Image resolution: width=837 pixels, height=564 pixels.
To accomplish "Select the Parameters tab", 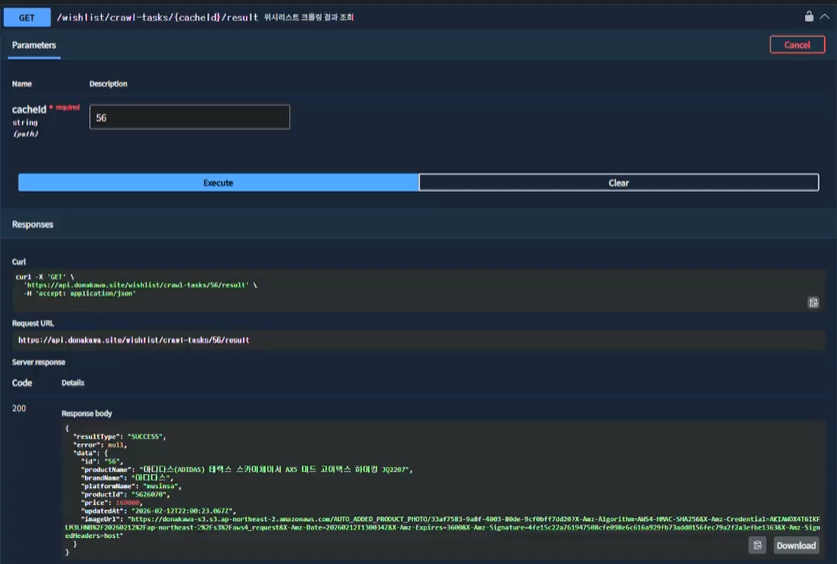I will coord(34,45).
